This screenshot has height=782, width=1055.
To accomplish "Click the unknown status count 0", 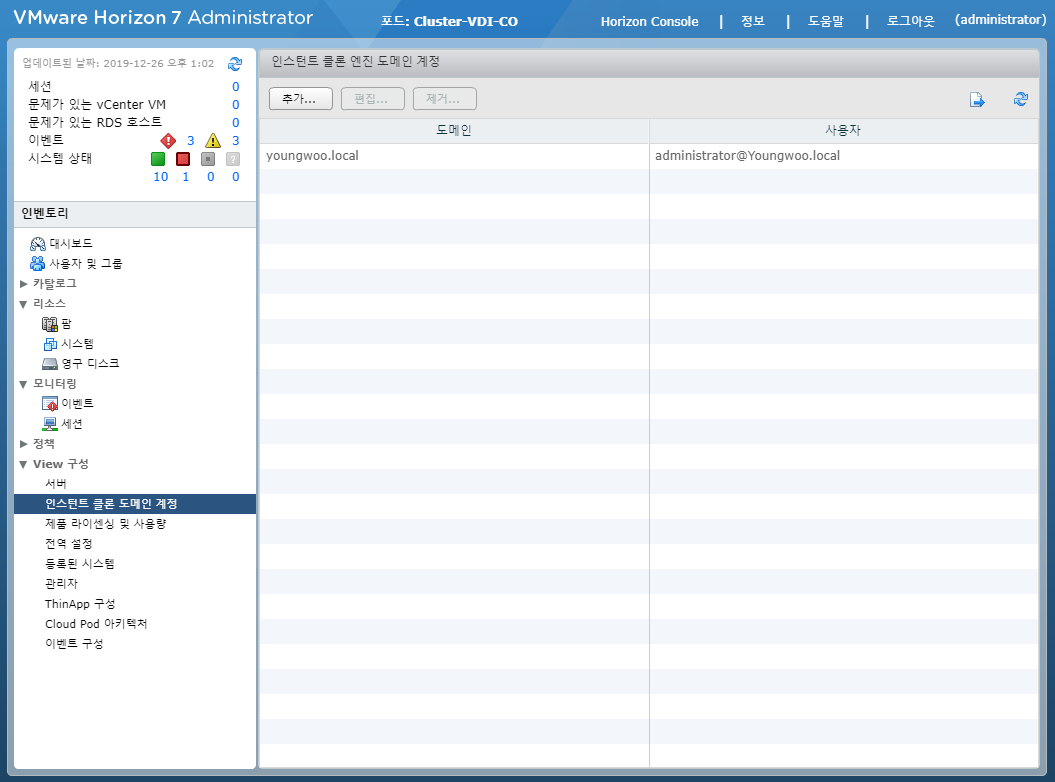I will 235,177.
